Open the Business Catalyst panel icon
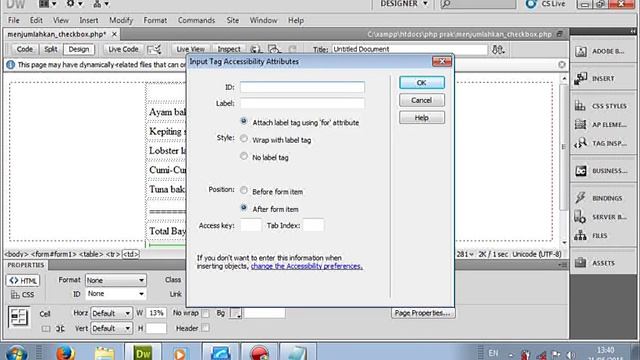 click(580, 171)
